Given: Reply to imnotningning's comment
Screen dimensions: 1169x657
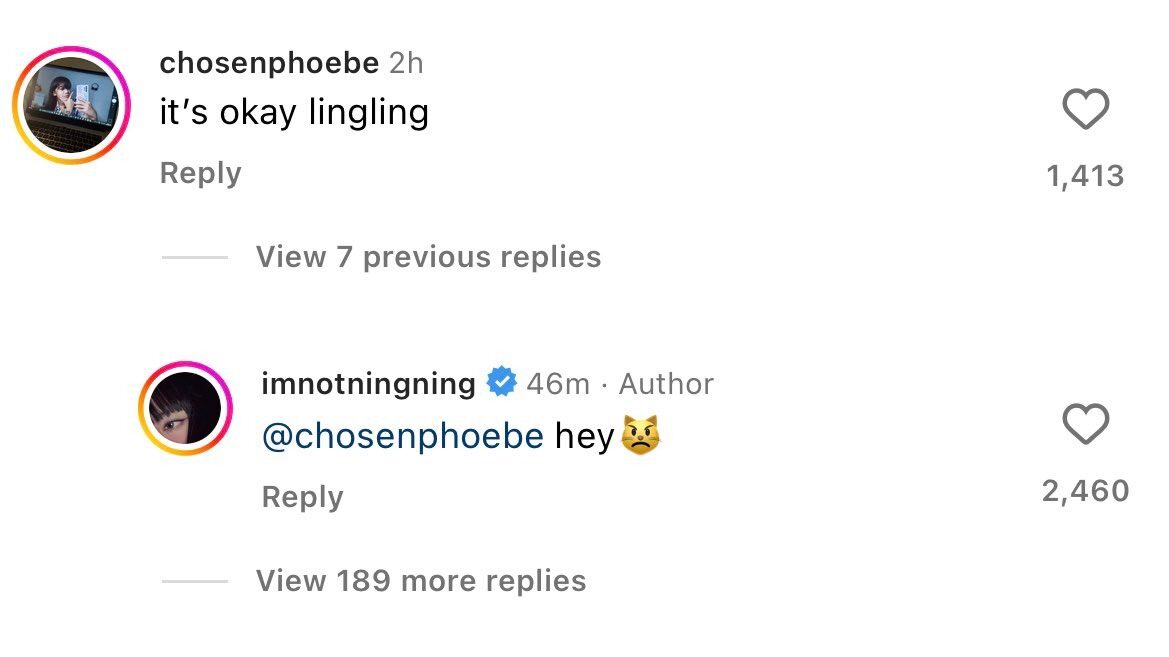Looking at the screenshot, I should coord(302,497).
